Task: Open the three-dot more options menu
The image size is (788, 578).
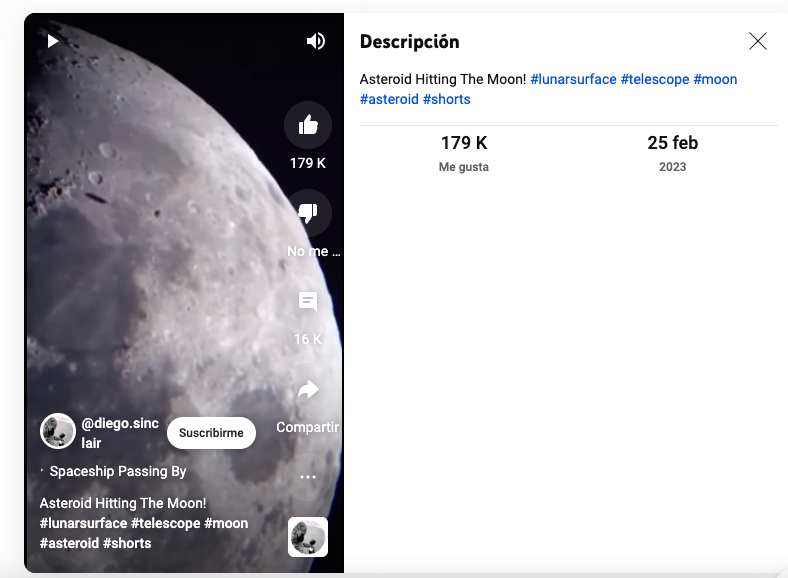Action: point(308,478)
